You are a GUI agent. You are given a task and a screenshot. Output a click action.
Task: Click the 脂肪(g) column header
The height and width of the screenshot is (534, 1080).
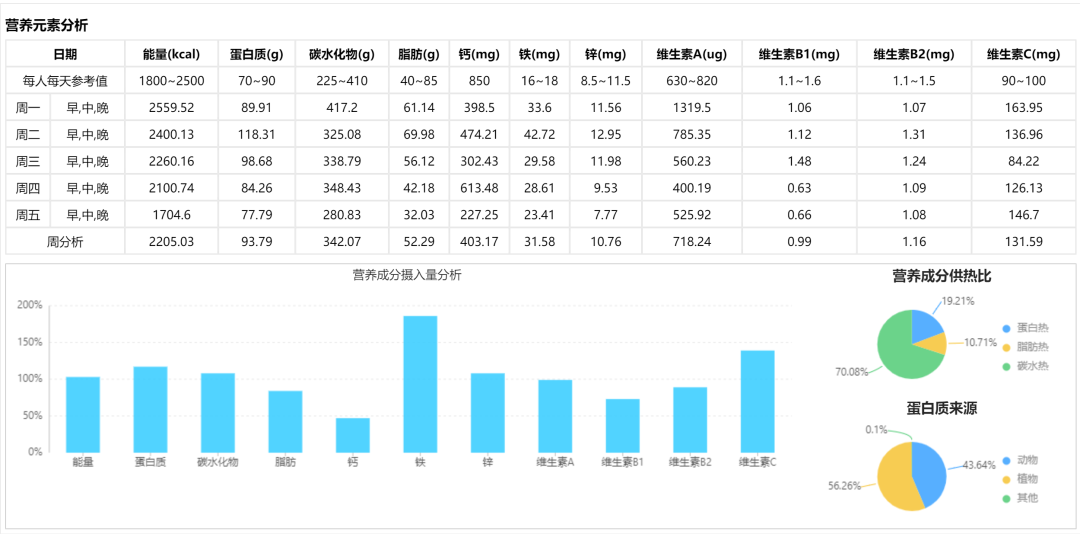pos(419,54)
